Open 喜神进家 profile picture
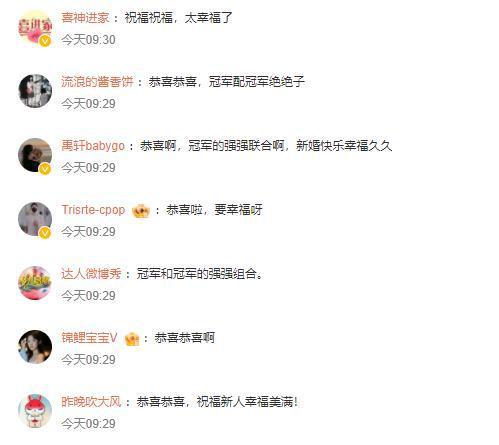 pos(35,27)
